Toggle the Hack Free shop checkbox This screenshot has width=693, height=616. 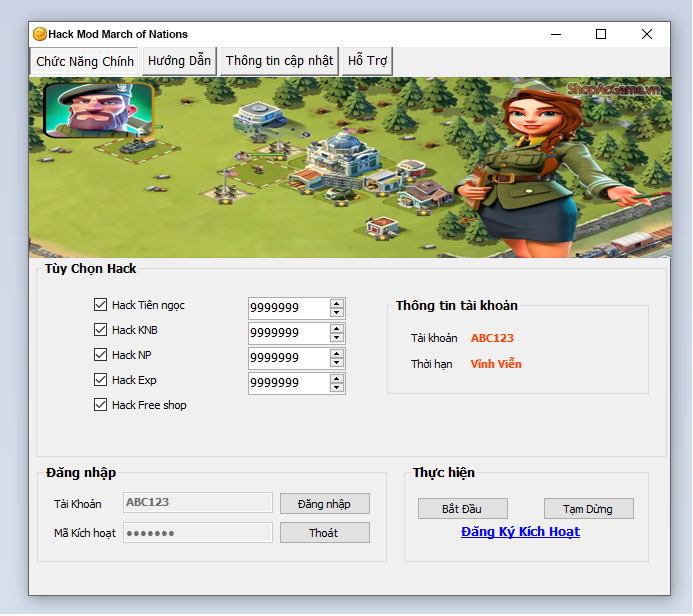click(100, 405)
